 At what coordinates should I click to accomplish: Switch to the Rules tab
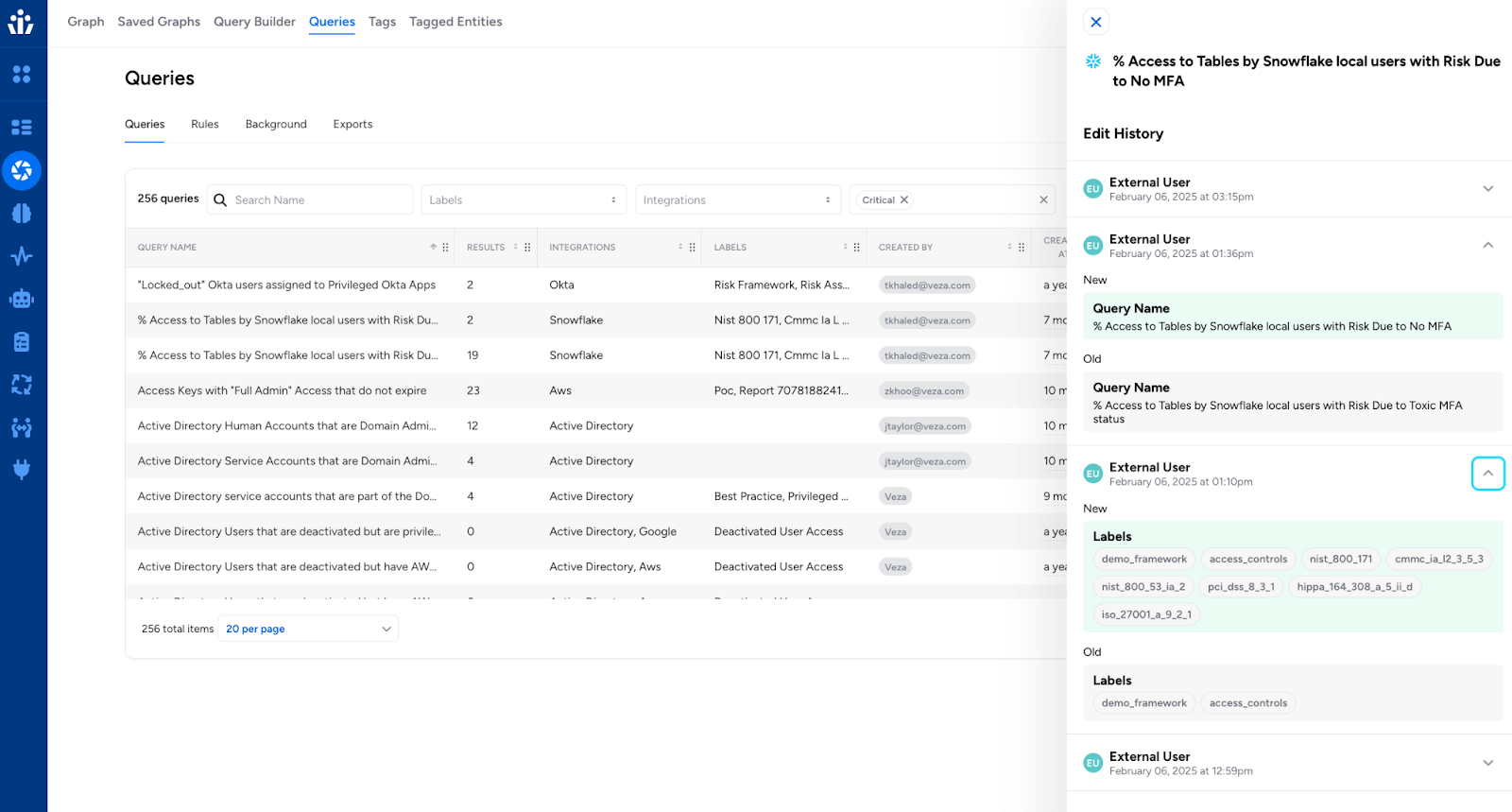pyautogui.click(x=204, y=125)
